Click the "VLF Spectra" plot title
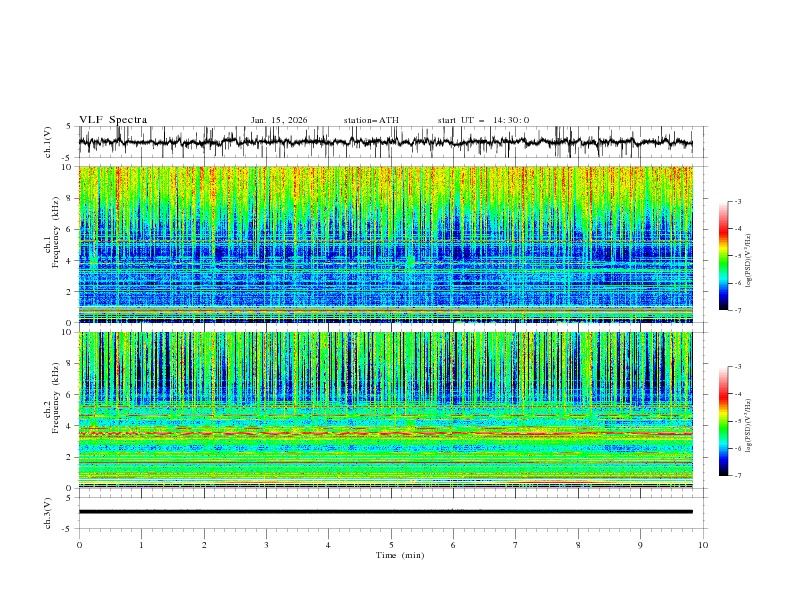Viewport: 792px width, 612px height. tap(113, 120)
